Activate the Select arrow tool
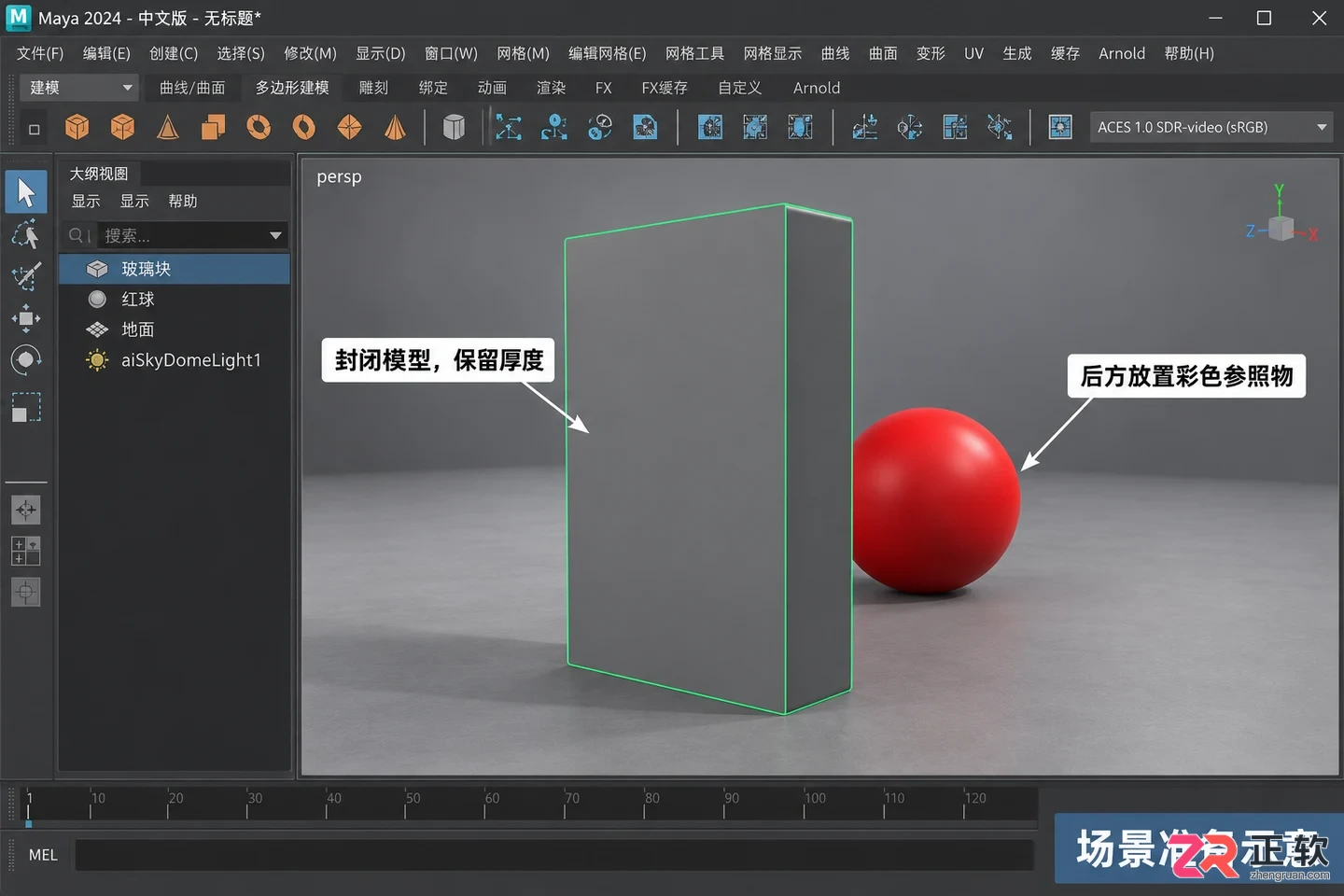Viewport: 1344px width, 896px height. (26, 192)
